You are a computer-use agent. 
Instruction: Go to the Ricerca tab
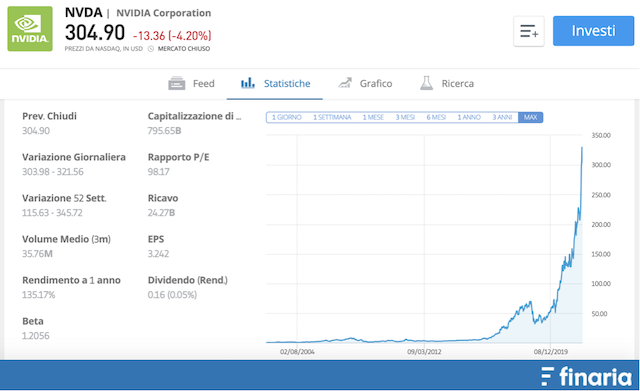[x=447, y=83]
